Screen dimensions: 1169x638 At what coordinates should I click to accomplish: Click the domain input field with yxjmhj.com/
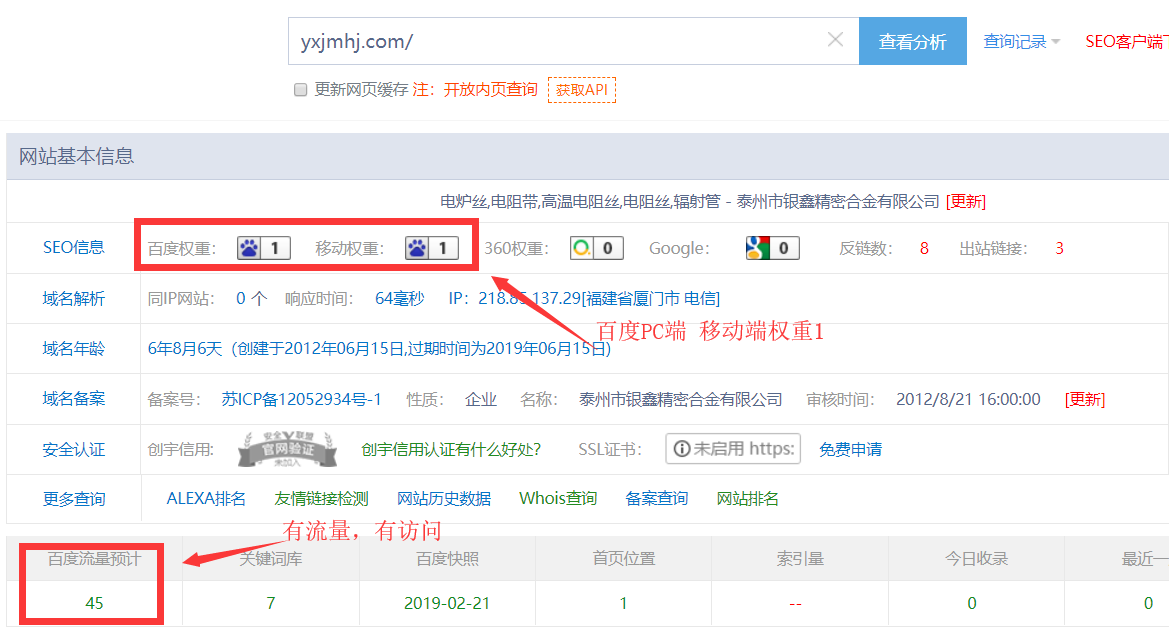coord(573,41)
